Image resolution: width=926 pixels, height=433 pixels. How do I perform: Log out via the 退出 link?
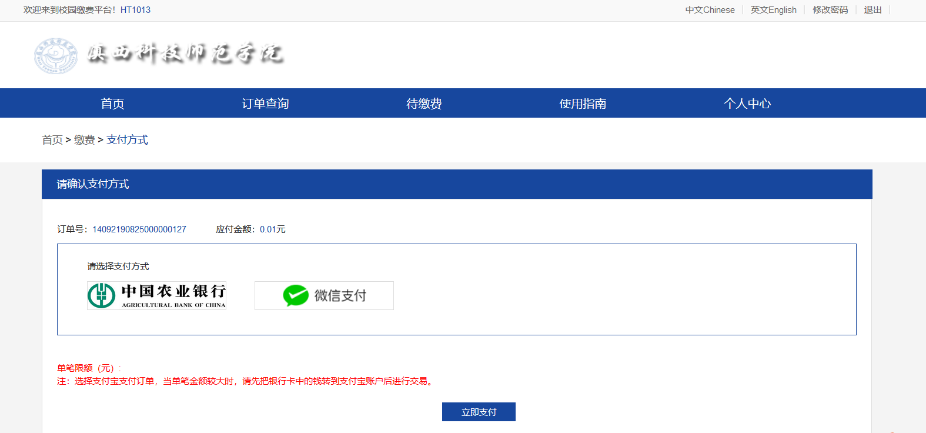pos(872,10)
